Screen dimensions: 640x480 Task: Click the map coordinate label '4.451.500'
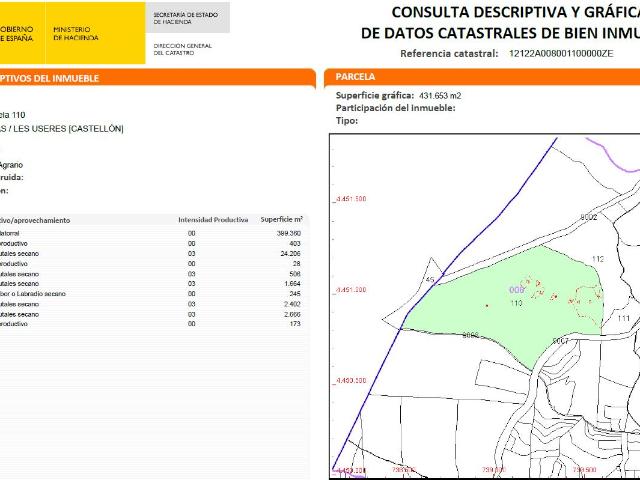(x=351, y=199)
